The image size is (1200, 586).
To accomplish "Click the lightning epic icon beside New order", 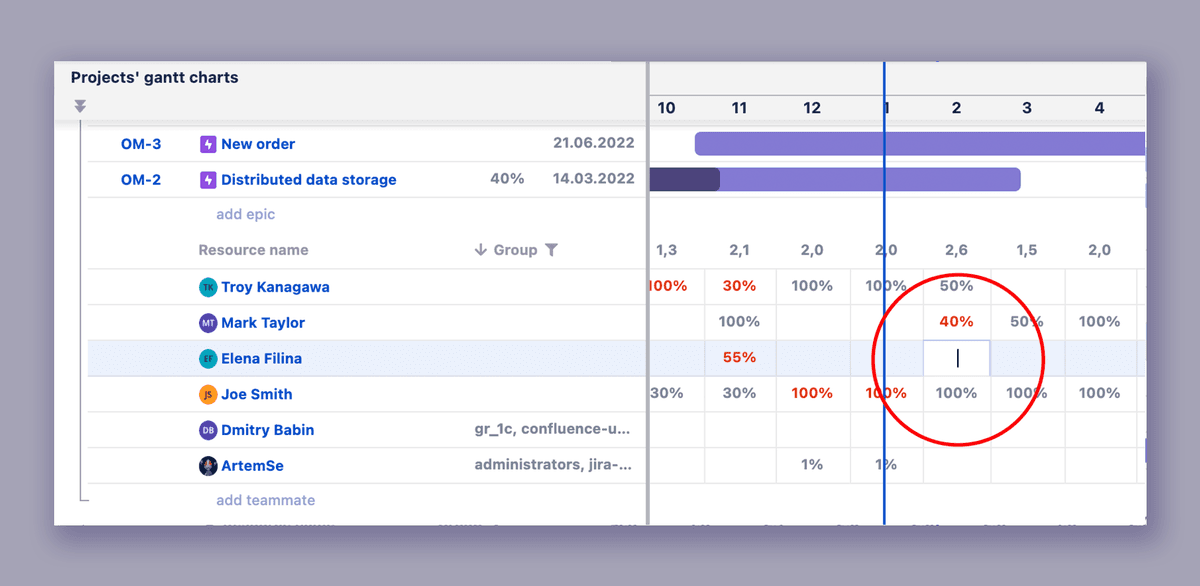I will [207, 143].
